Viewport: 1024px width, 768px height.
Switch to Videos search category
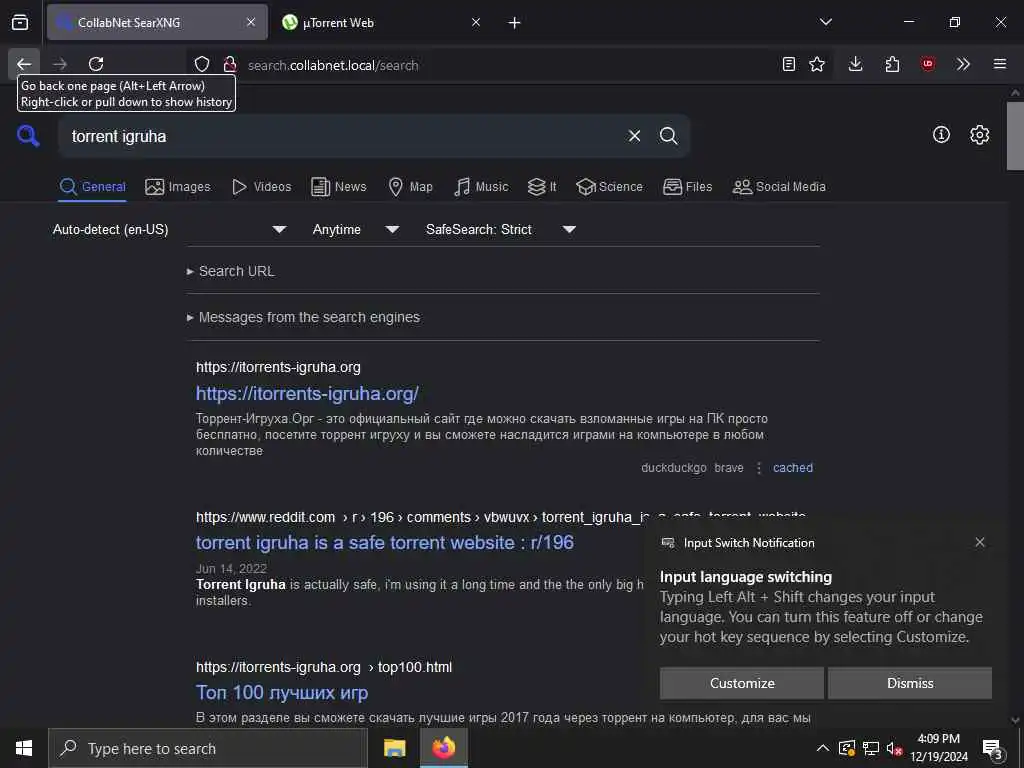[261, 187]
